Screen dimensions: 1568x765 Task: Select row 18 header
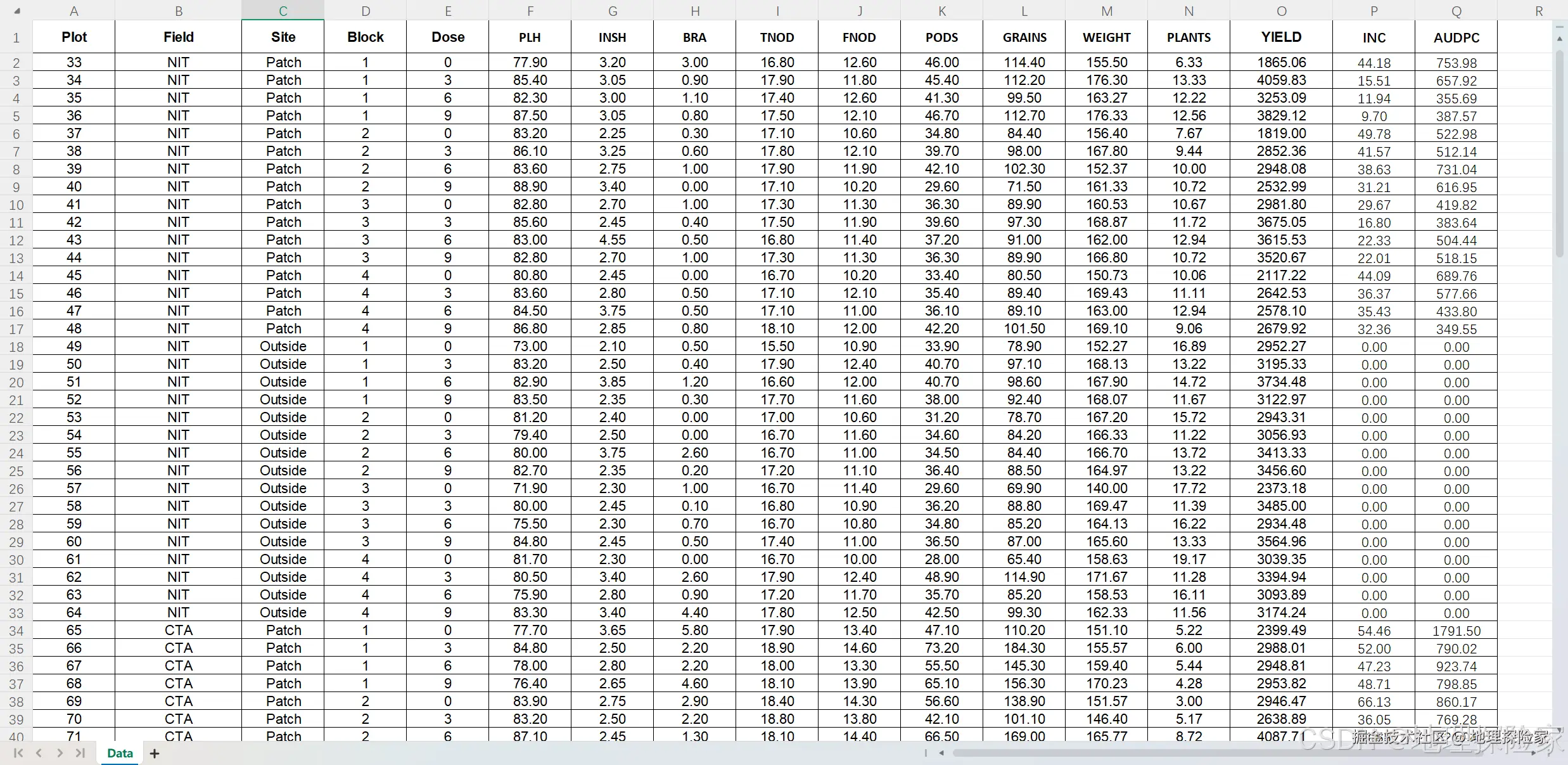tap(16, 347)
